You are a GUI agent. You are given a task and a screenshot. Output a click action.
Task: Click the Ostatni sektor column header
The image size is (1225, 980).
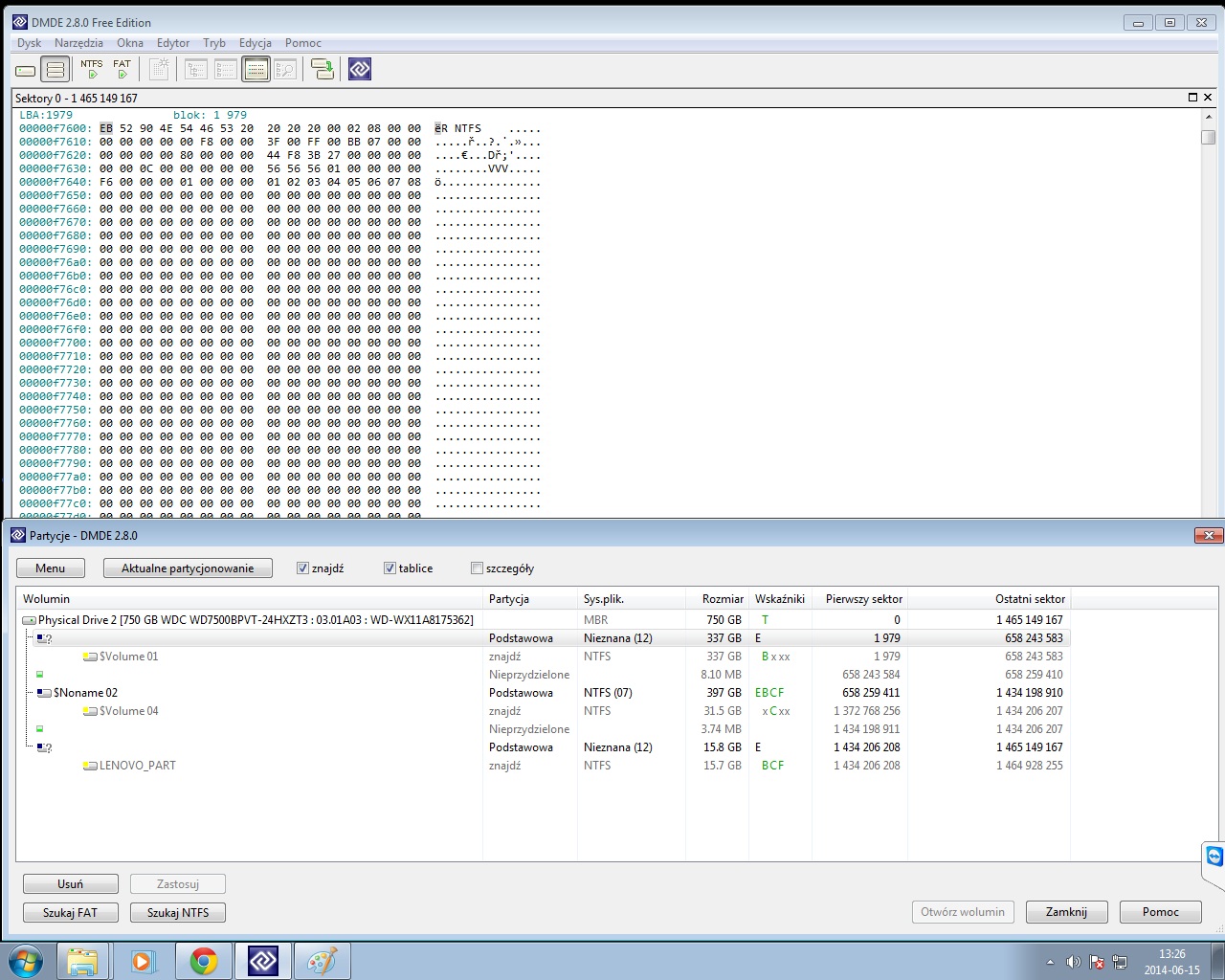990,599
